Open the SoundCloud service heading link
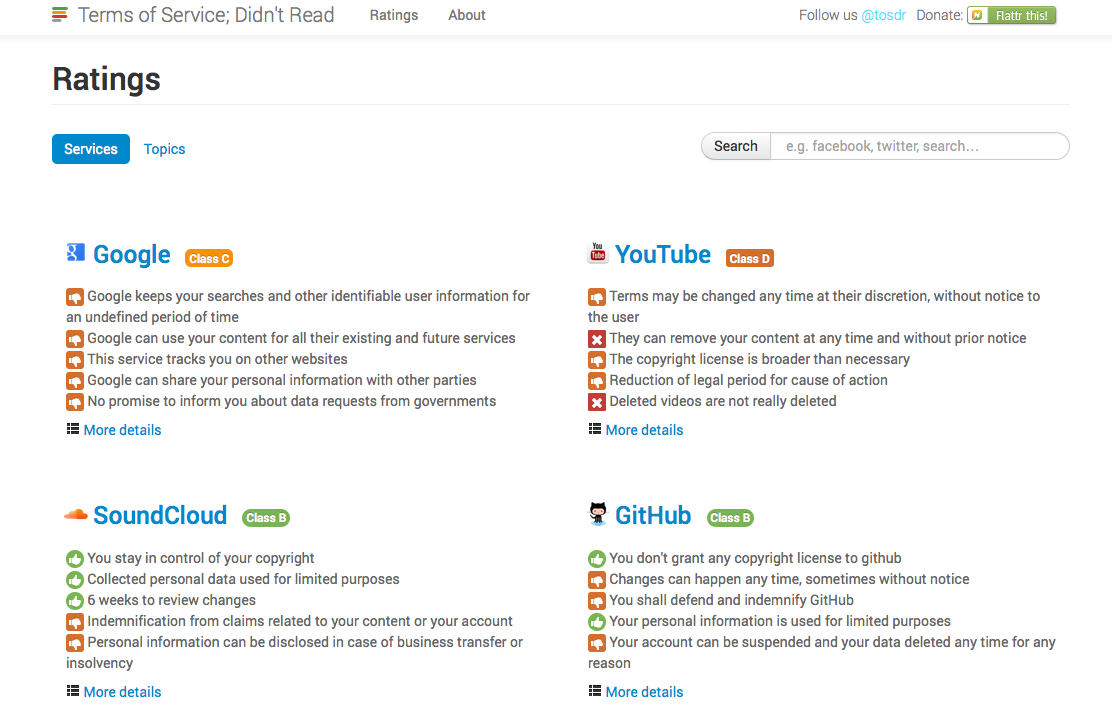This screenshot has width=1112, height=716. coord(160,515)
